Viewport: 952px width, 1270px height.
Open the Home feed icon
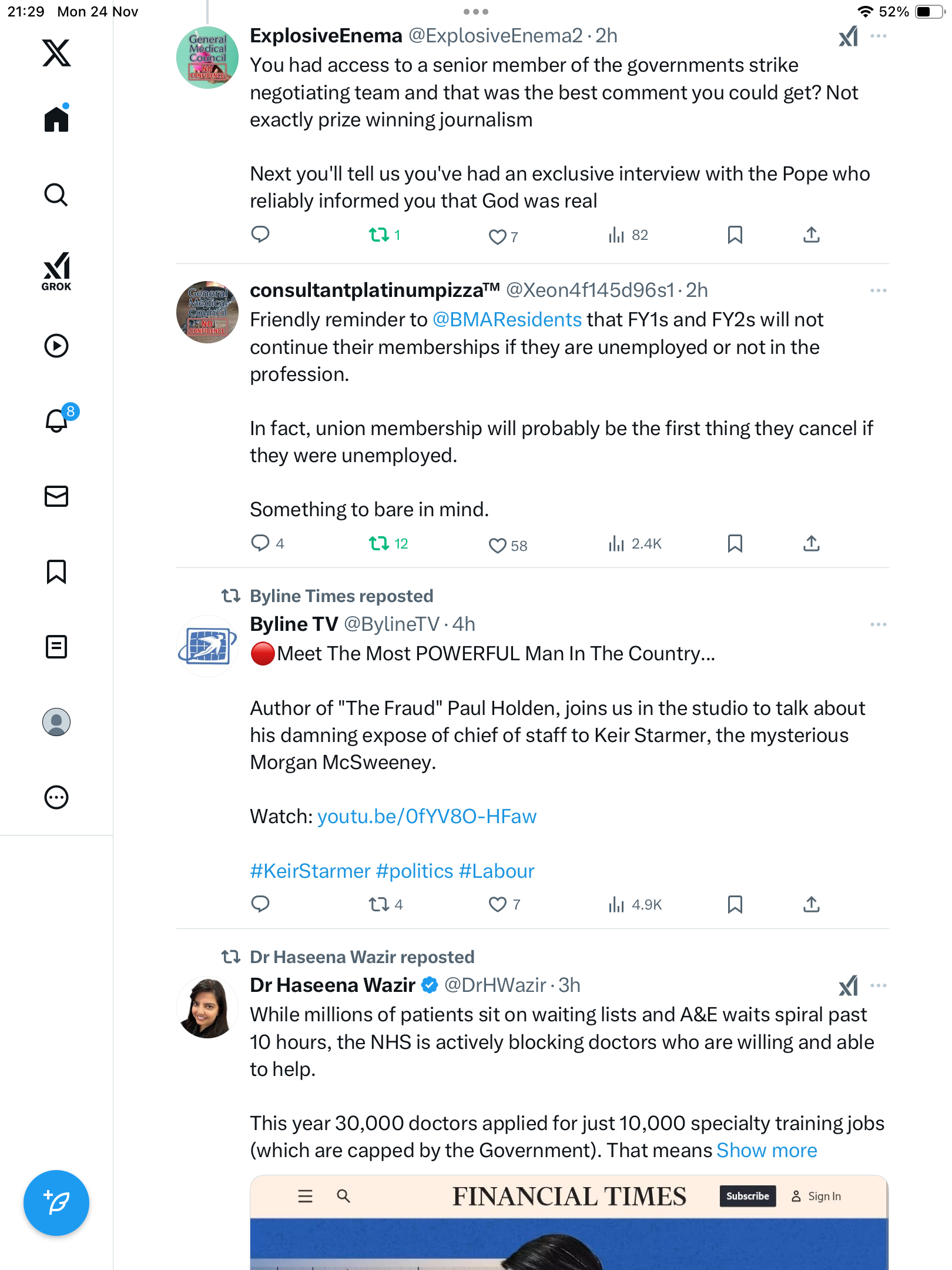56,119
